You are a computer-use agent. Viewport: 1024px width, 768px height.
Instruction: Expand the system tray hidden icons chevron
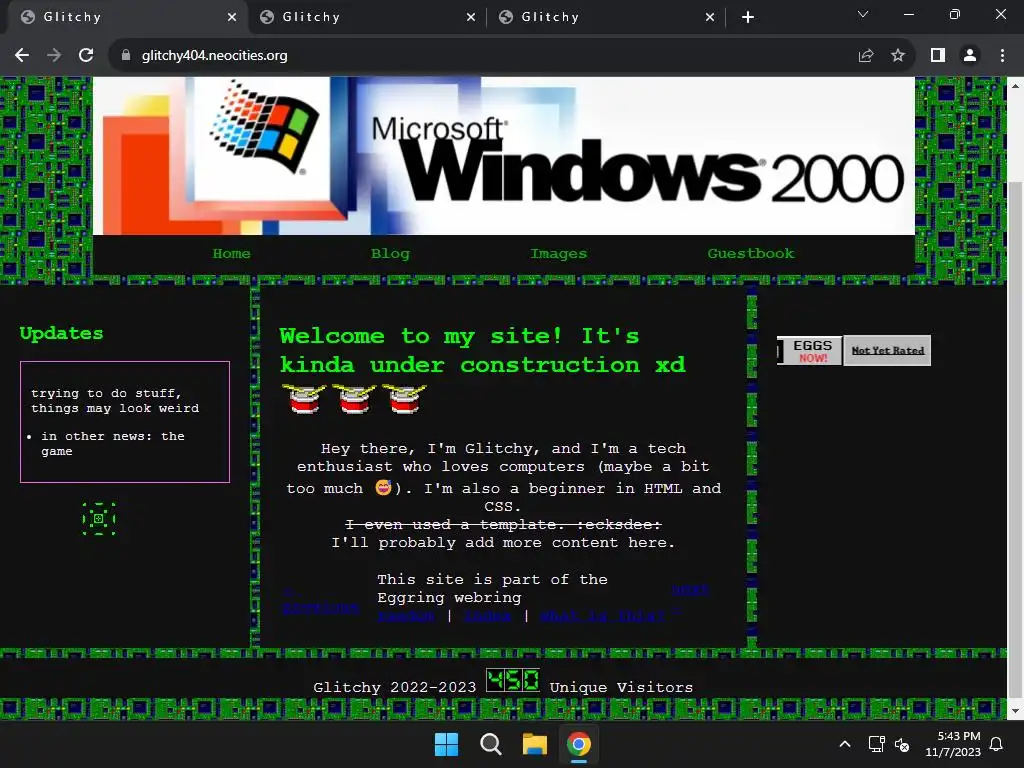844,744
